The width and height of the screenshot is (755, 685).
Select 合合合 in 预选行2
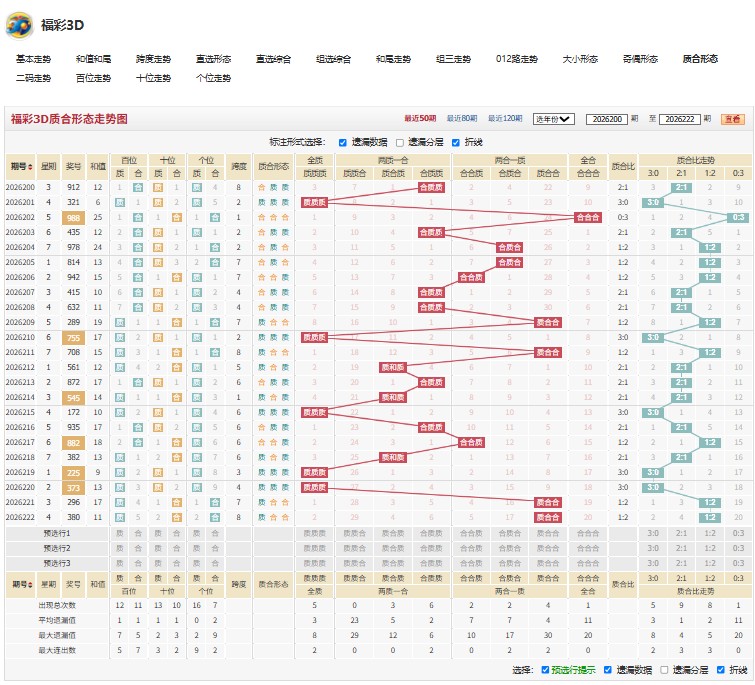point(588,548)
